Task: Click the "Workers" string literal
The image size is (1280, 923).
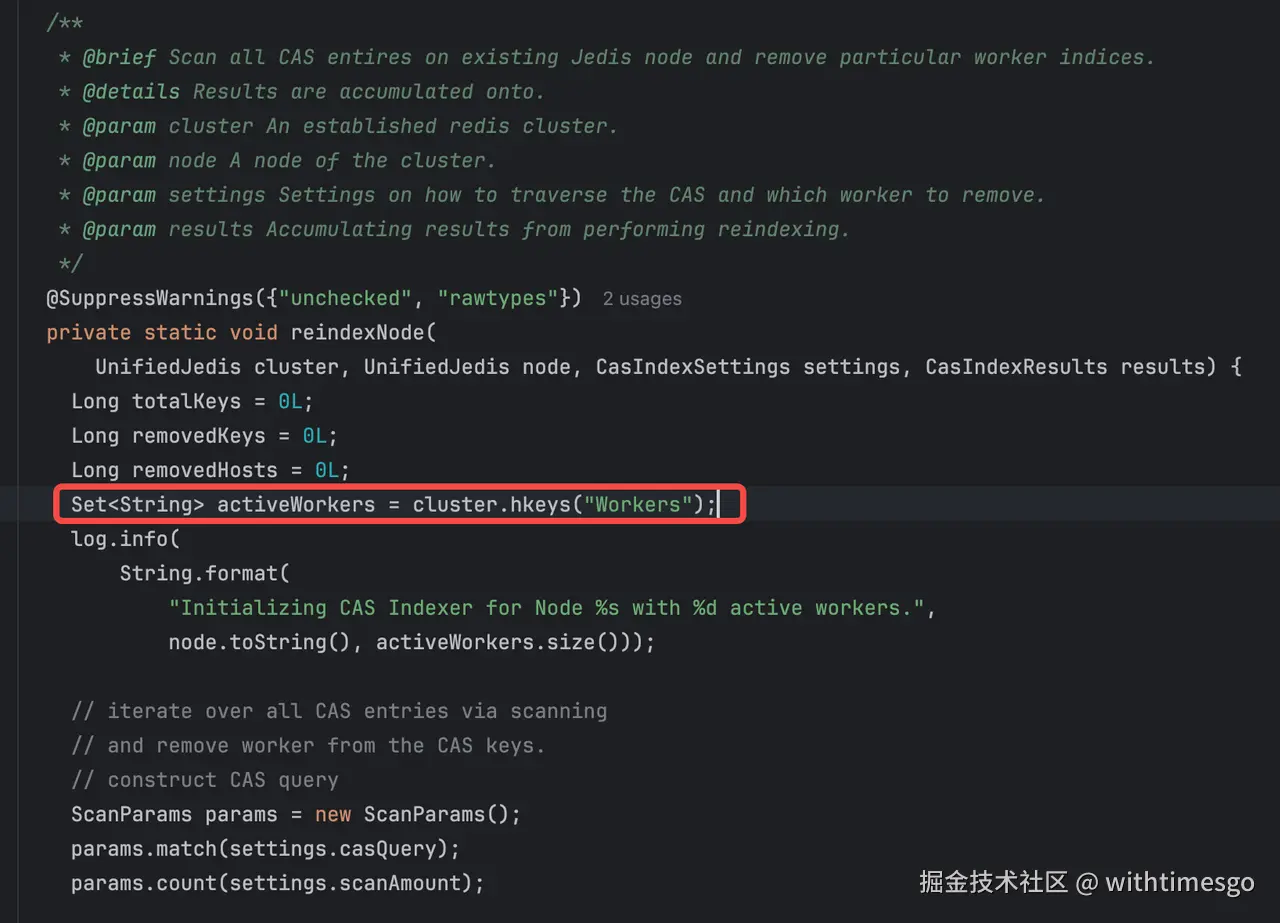Action: [638, 504]
